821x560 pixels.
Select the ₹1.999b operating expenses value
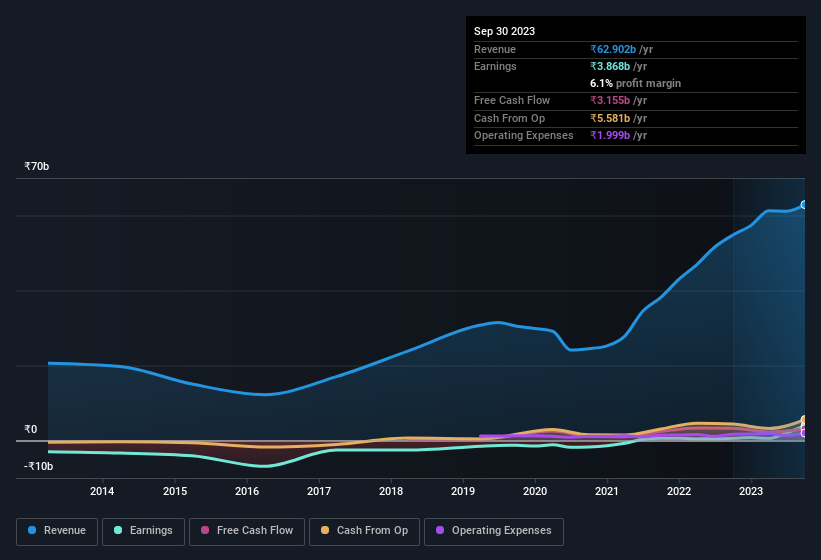pos(610,135)
